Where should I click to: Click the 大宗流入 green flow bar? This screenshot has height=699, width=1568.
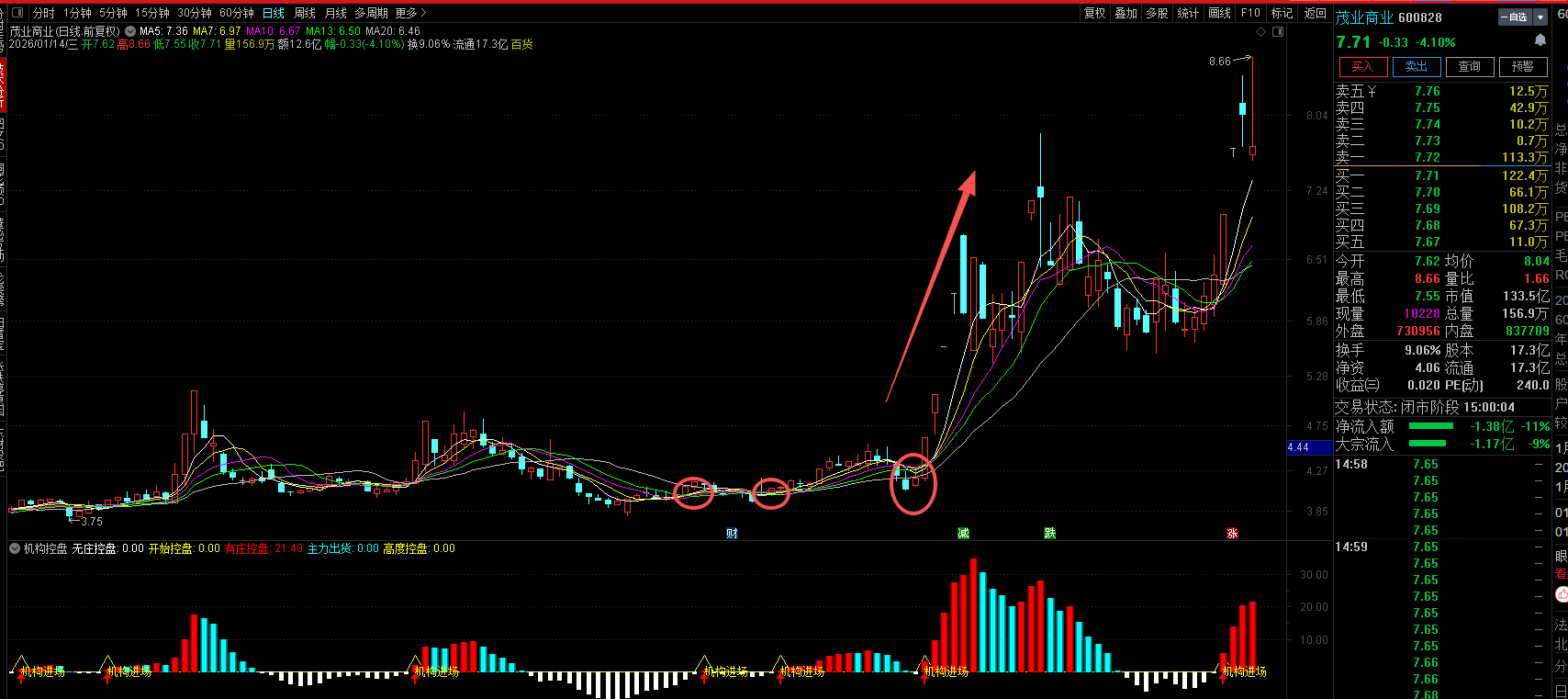coord(1427,444)
